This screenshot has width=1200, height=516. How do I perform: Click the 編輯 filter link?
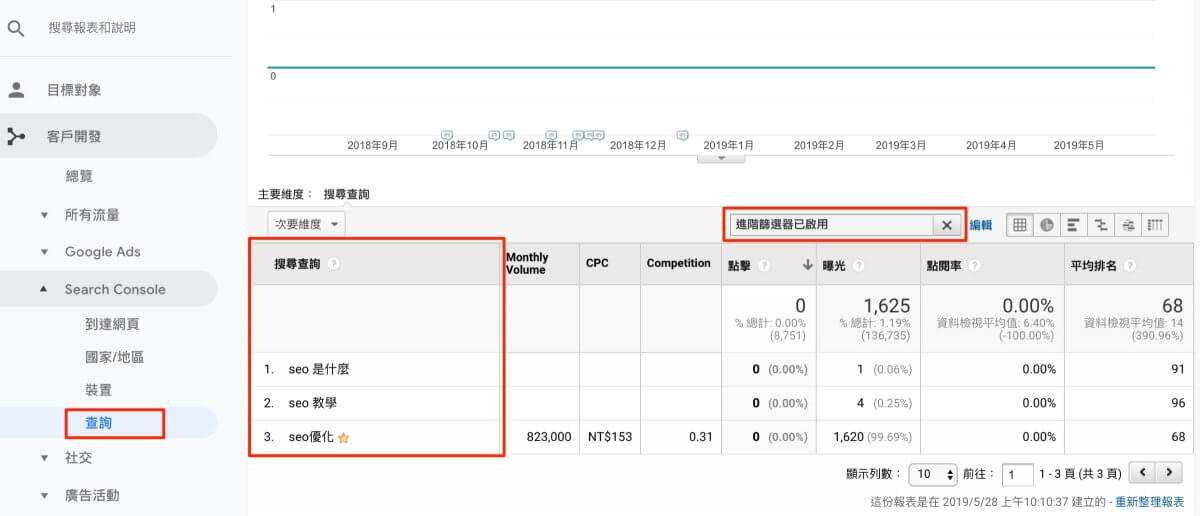click(981, 225)
